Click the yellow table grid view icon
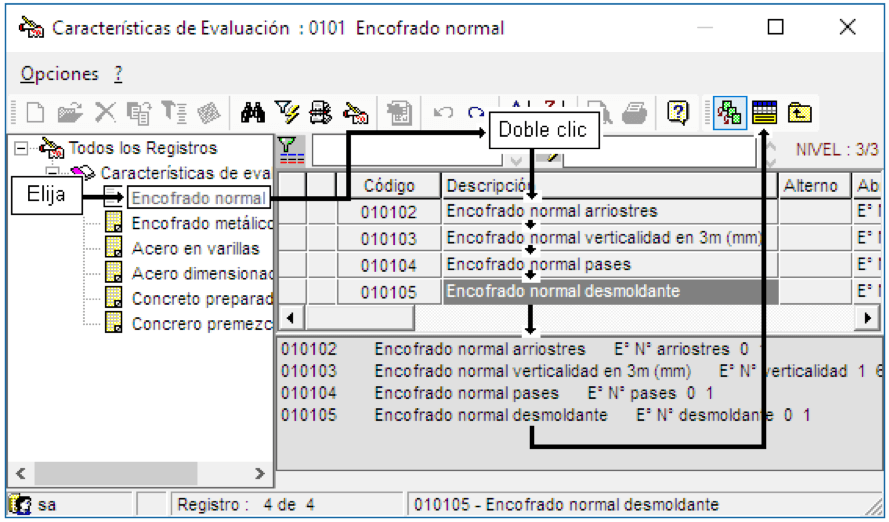Image resolution: width=889 pixels, height=522 pixels. pos(764,113)
